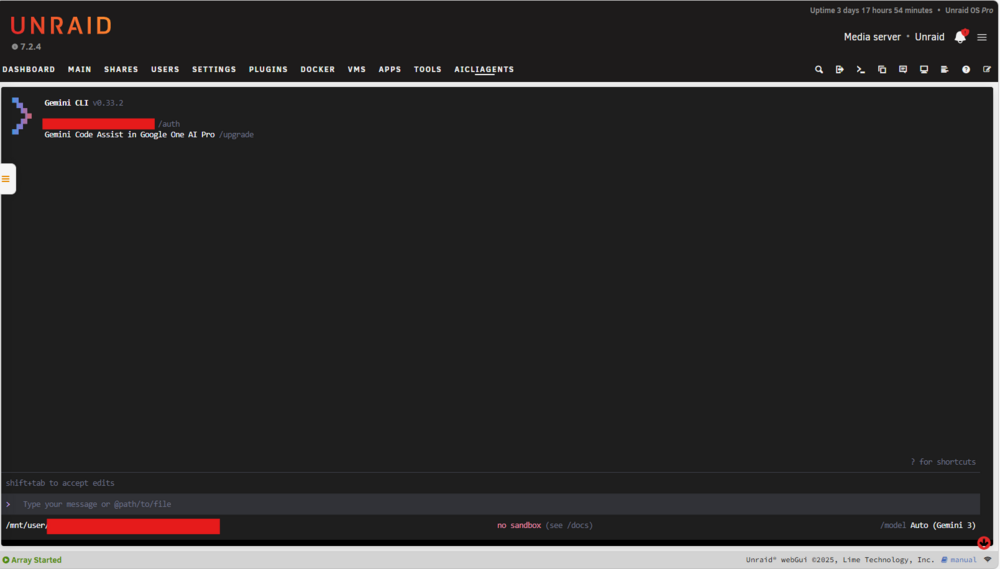This screenshot has width=1000, height=569.
Task: Click the Unraid server name at top right
Action: (929, 37)
